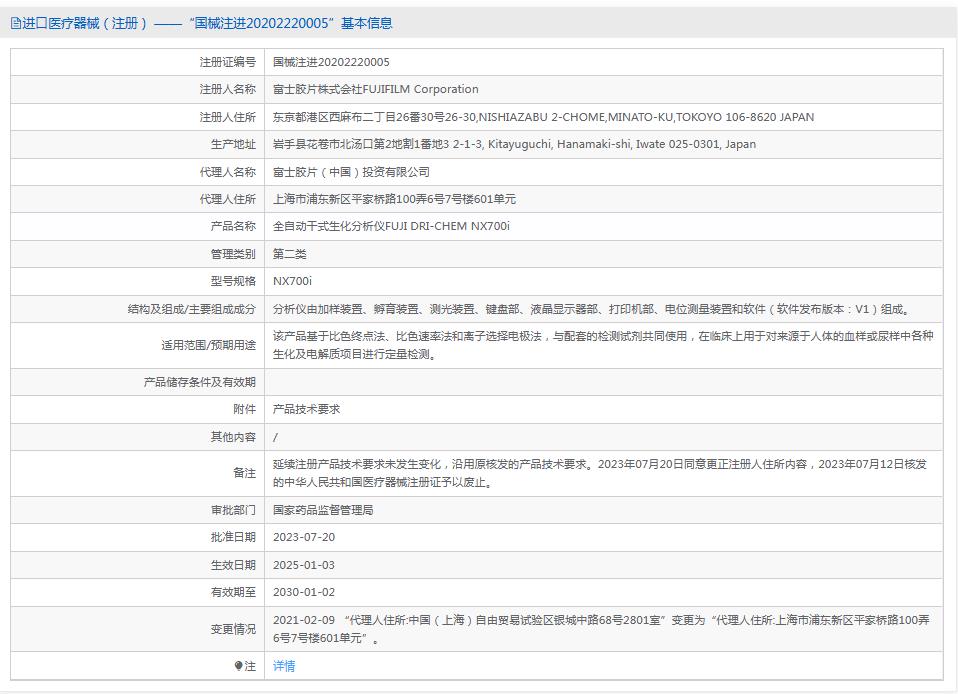Click the model specification value NX700i
958x694 pixels.
pos(292,281)
